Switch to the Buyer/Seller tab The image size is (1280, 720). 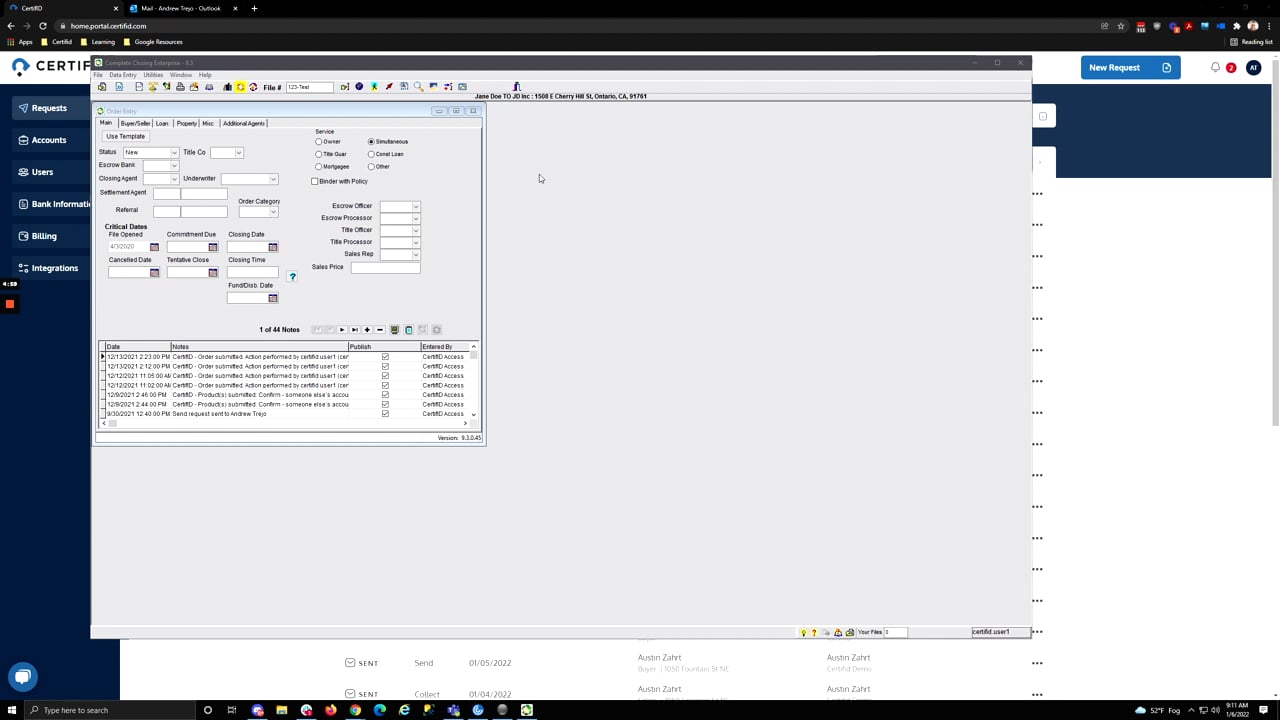[135, 123]
